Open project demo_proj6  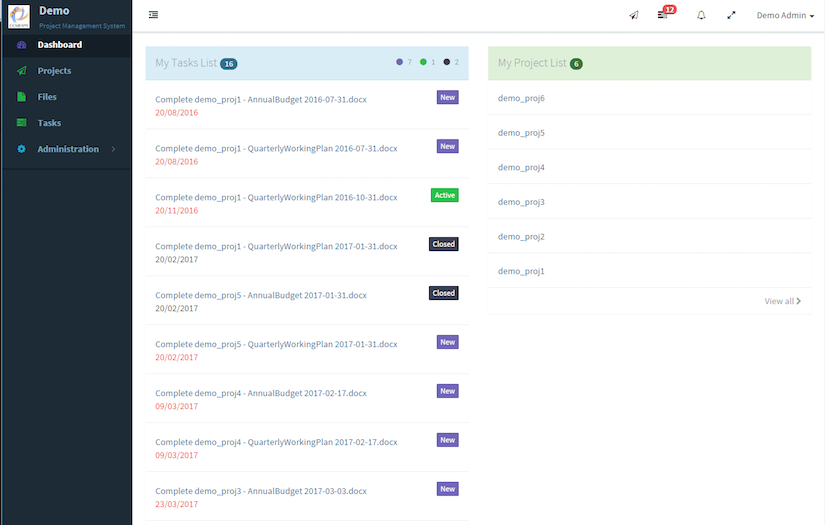521,98
